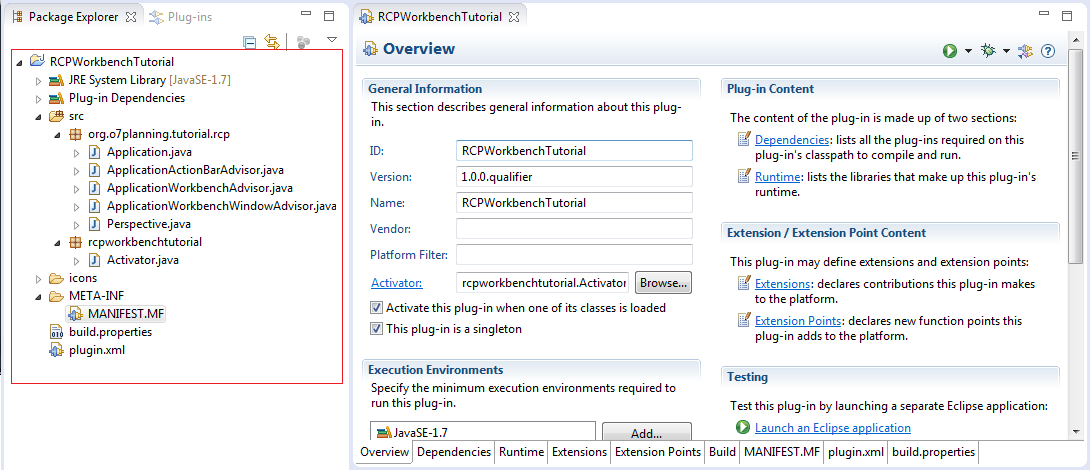
Task: Close the Package Explorer view tab
Action: coord(131,17)
